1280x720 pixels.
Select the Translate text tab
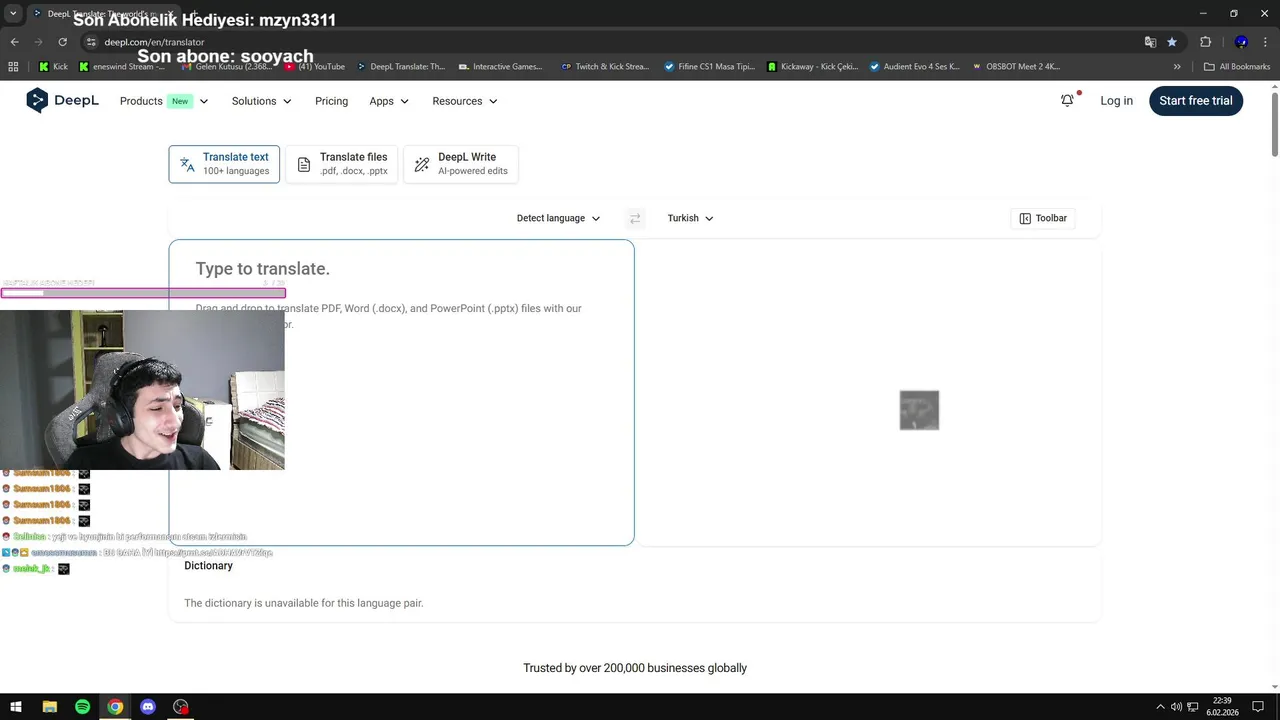click(224, 164)
